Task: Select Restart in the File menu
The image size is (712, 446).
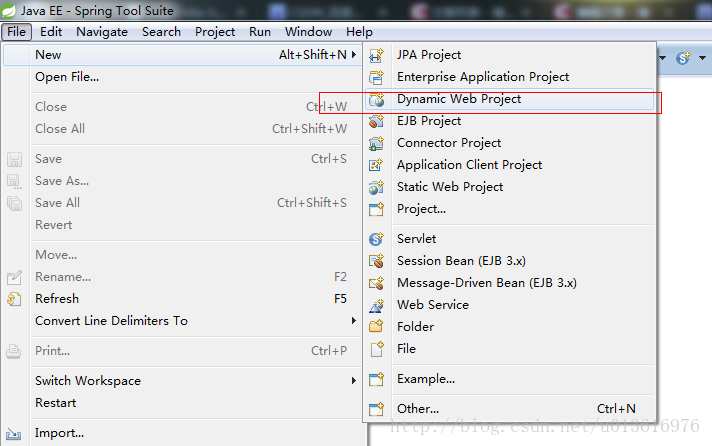Action: 183,403
